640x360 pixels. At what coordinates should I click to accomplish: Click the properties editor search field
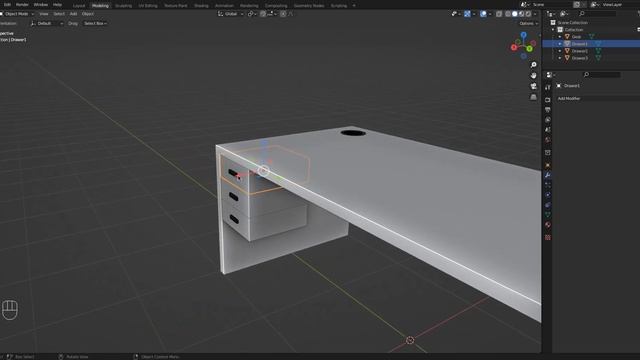pos(602,75)
